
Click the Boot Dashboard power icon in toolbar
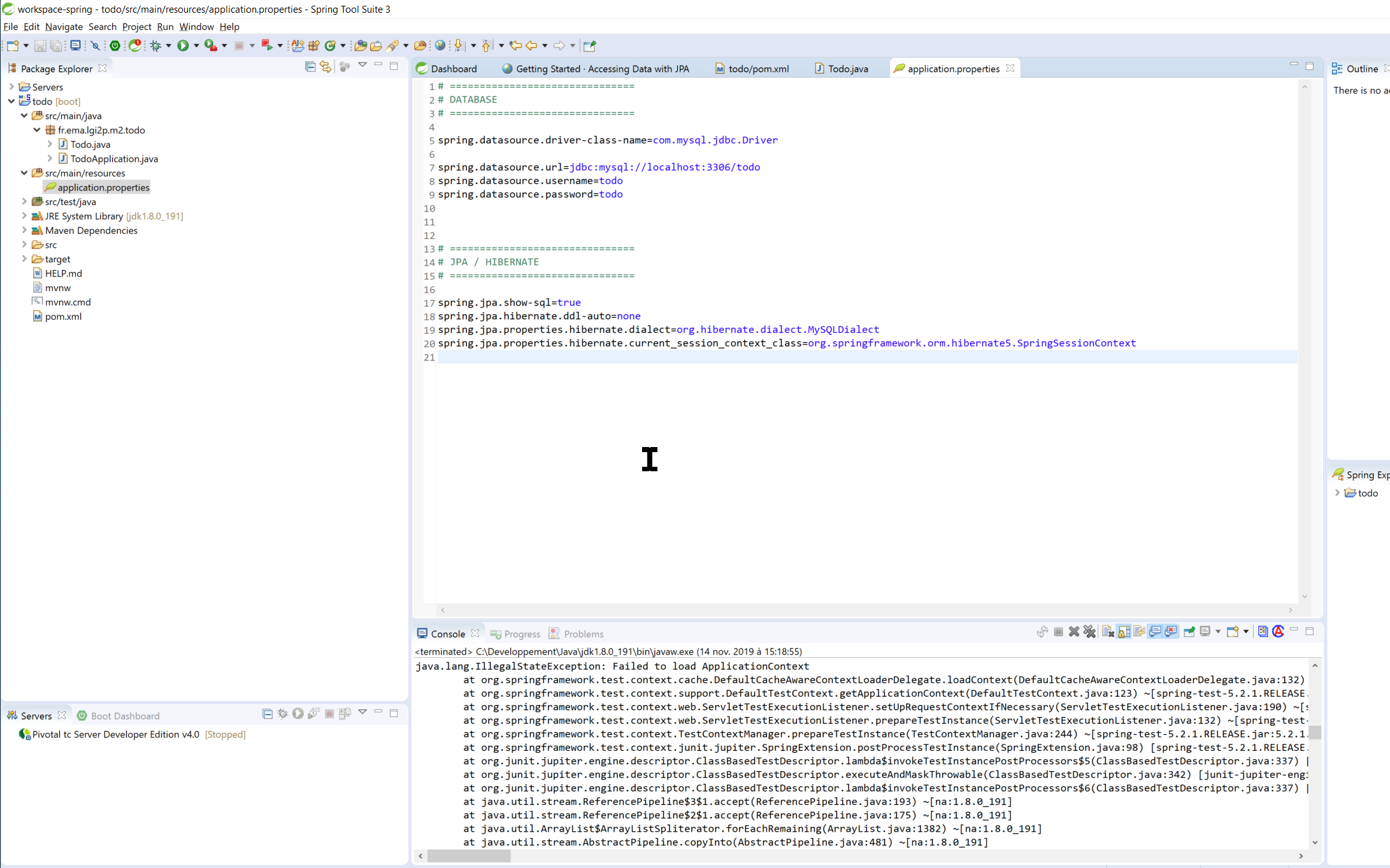[x=115, y=46]
